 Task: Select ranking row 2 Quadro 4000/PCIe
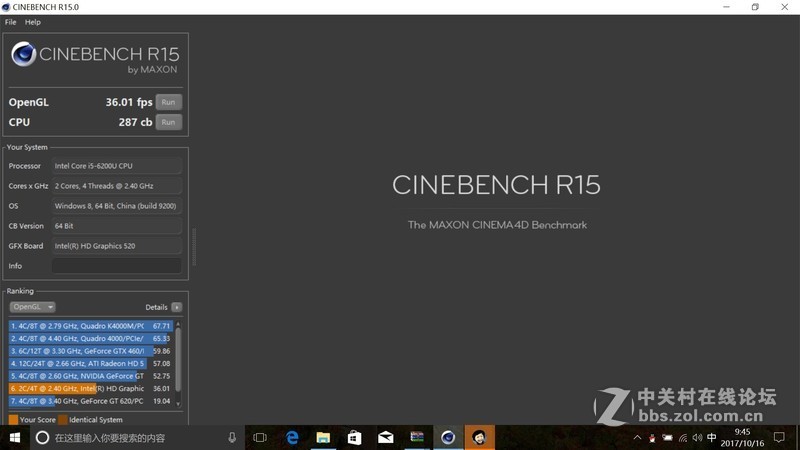pos(90,338)
